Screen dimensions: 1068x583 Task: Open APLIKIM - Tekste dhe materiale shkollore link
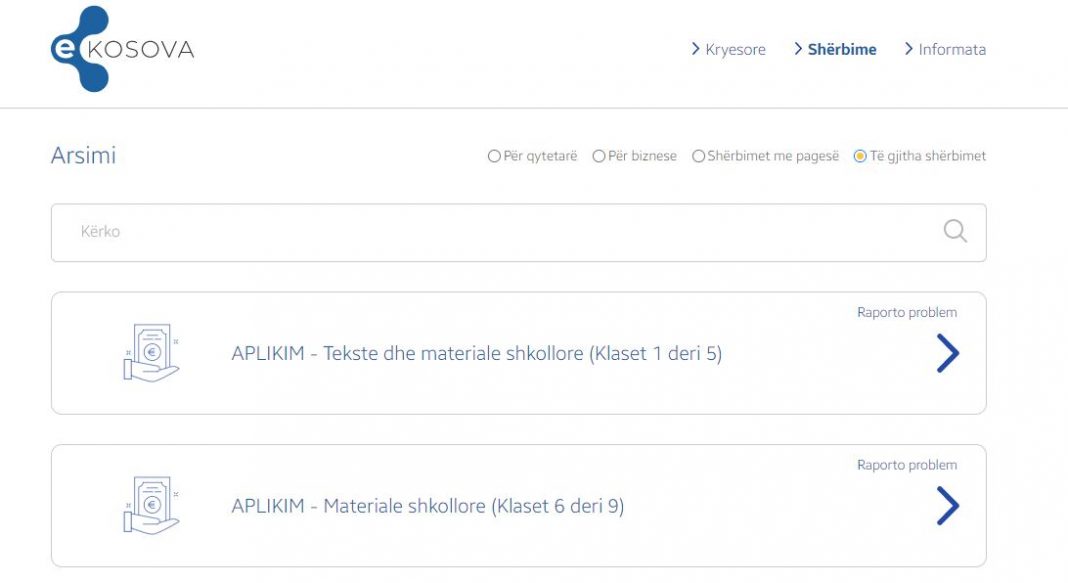tap(476, 354)
